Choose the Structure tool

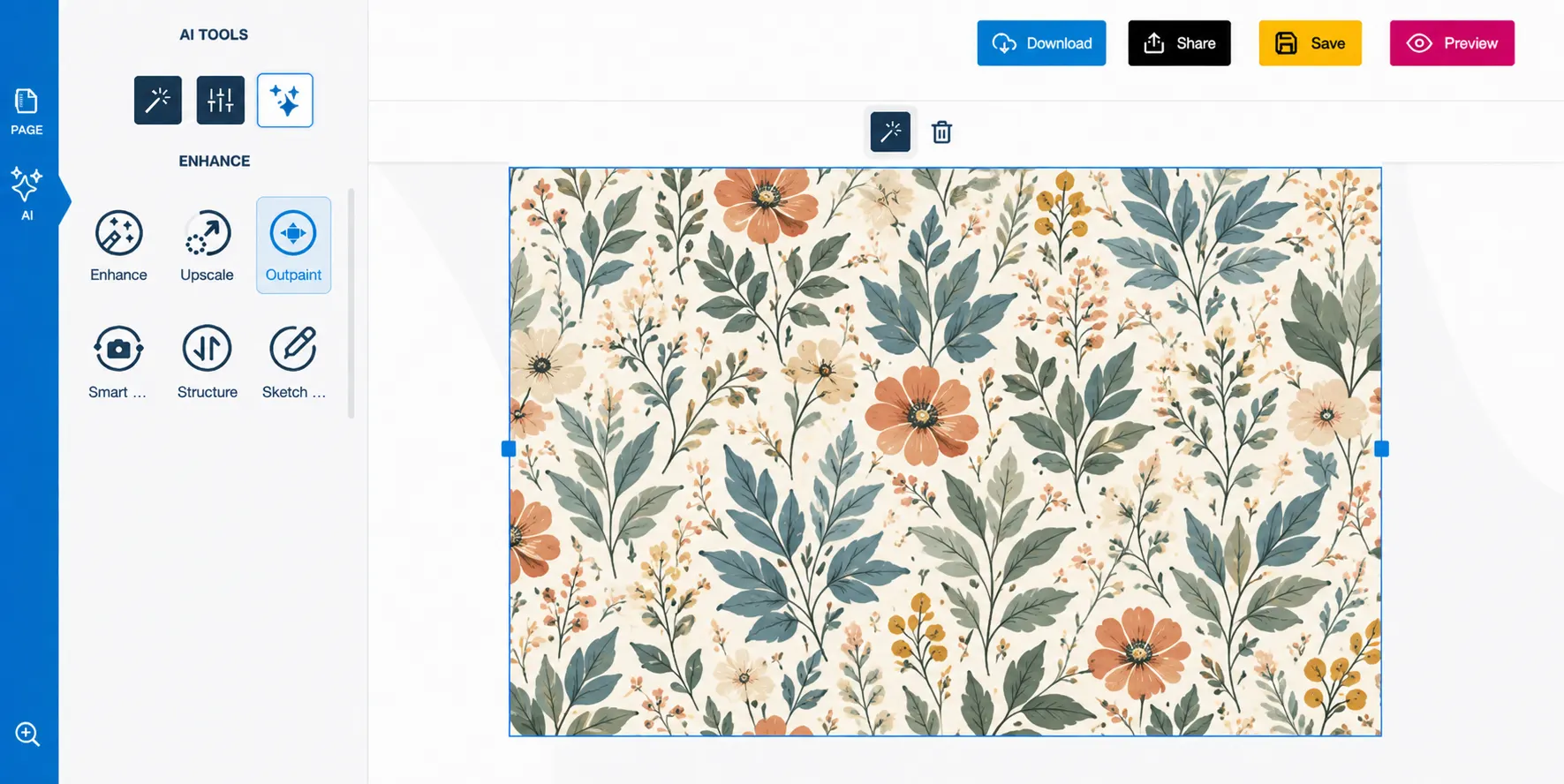coord(207,362)
